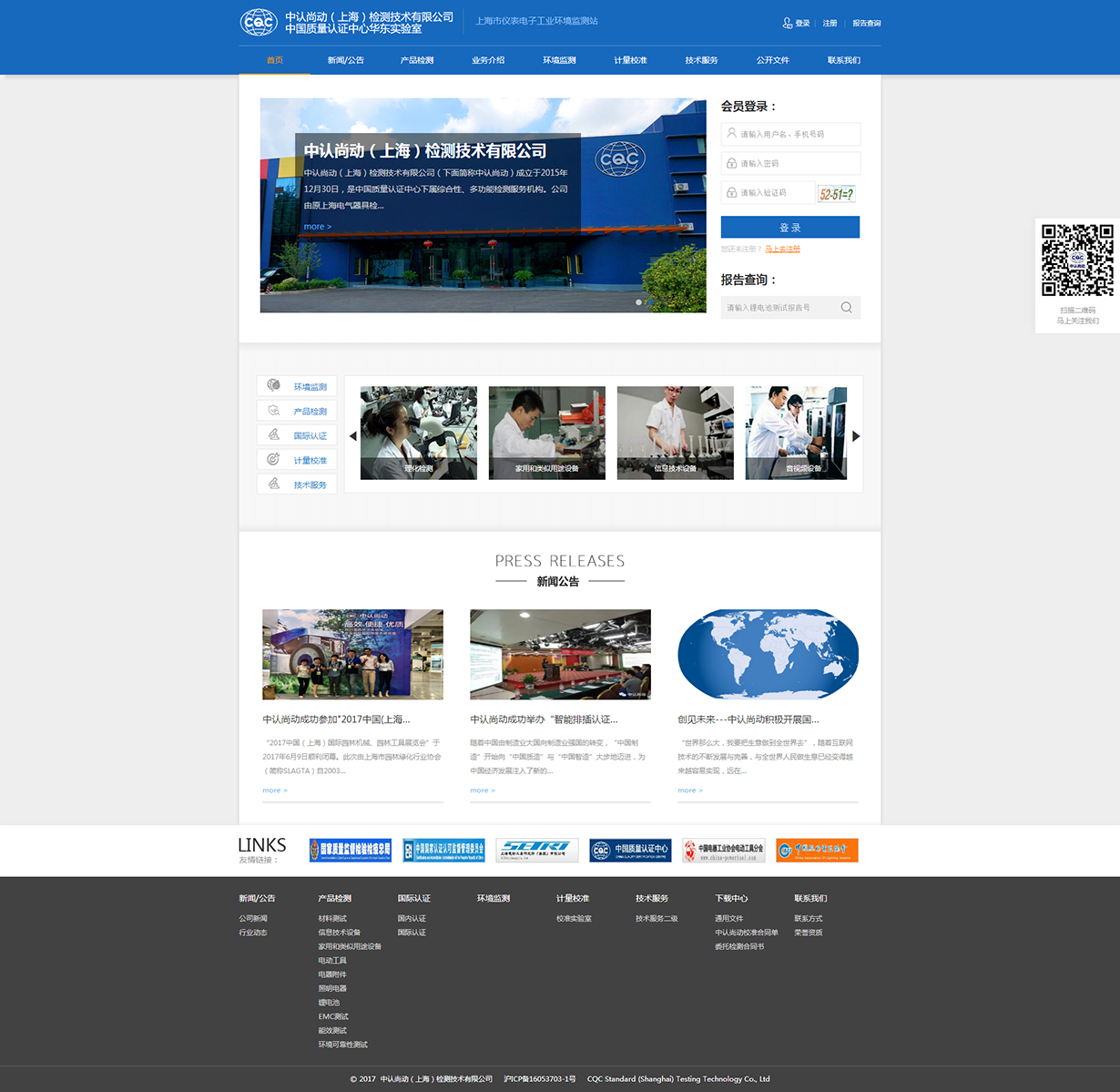Show previous items with carousel left arrow
Image resolution: width=1120 pixels, height=1092 pixels.
click(x=353, y=436)
